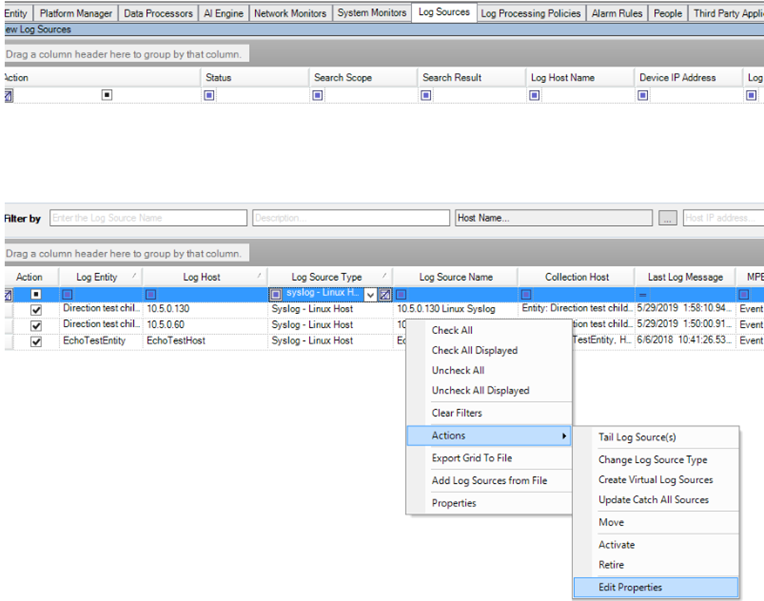Open the Log Source Type filter dropdown
Viewport: 764px width, 601px height.
(x=371, y=295)
